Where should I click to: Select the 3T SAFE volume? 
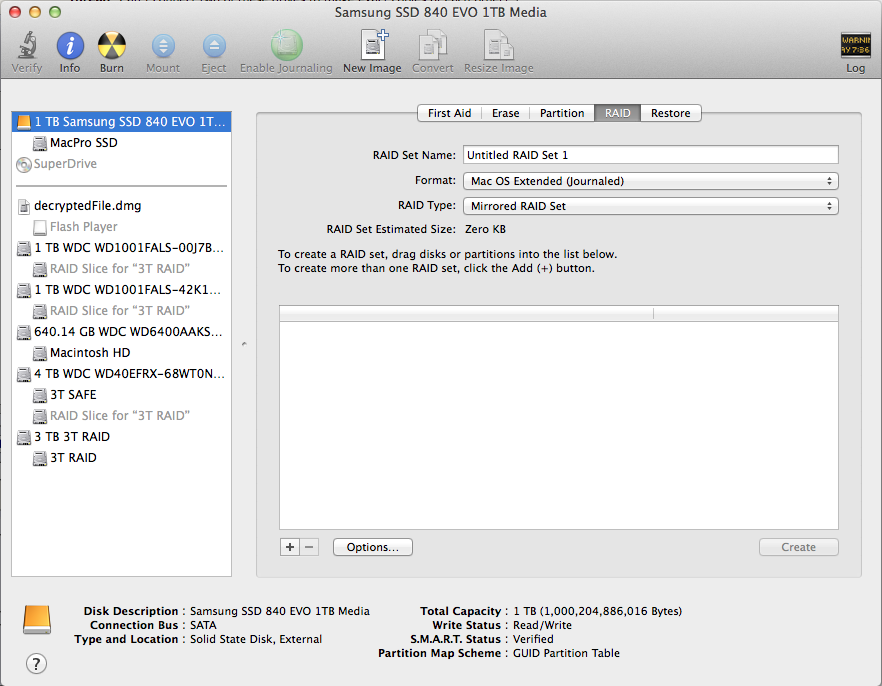click(x=73, y=395)
